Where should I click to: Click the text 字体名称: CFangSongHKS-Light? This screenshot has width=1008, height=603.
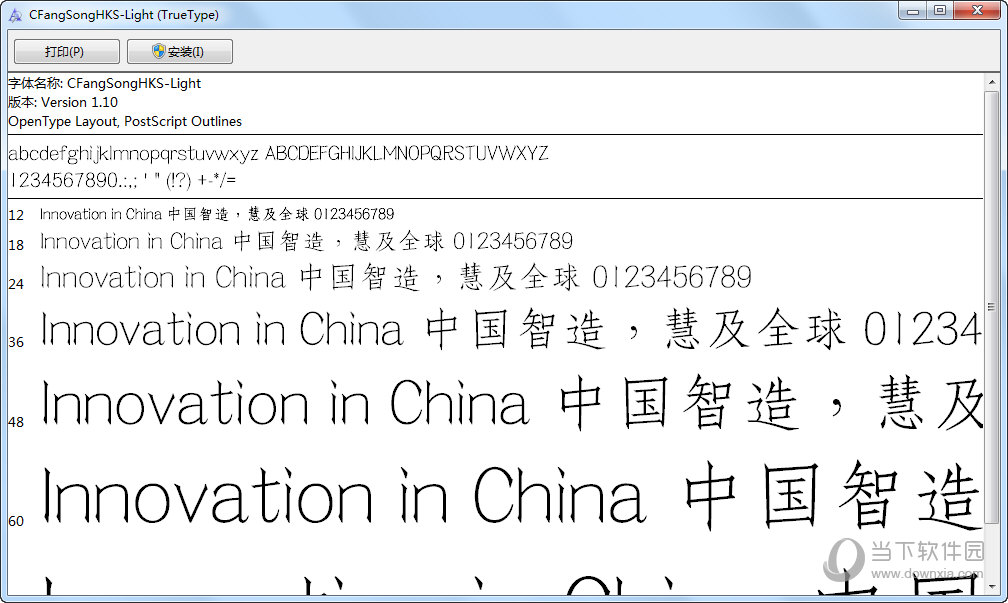pos(105,84)
